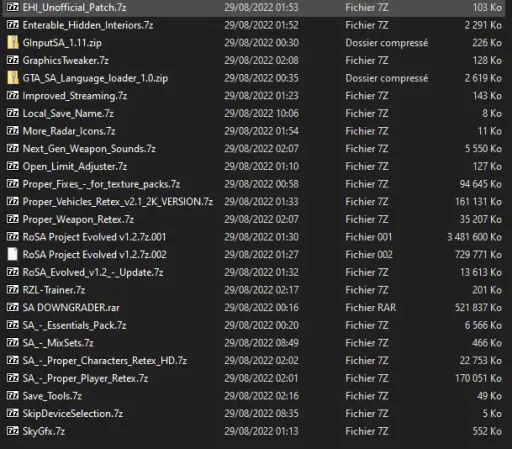Click the size value 729 771 Ko
The image size is (512, 449).
point(478,255)
